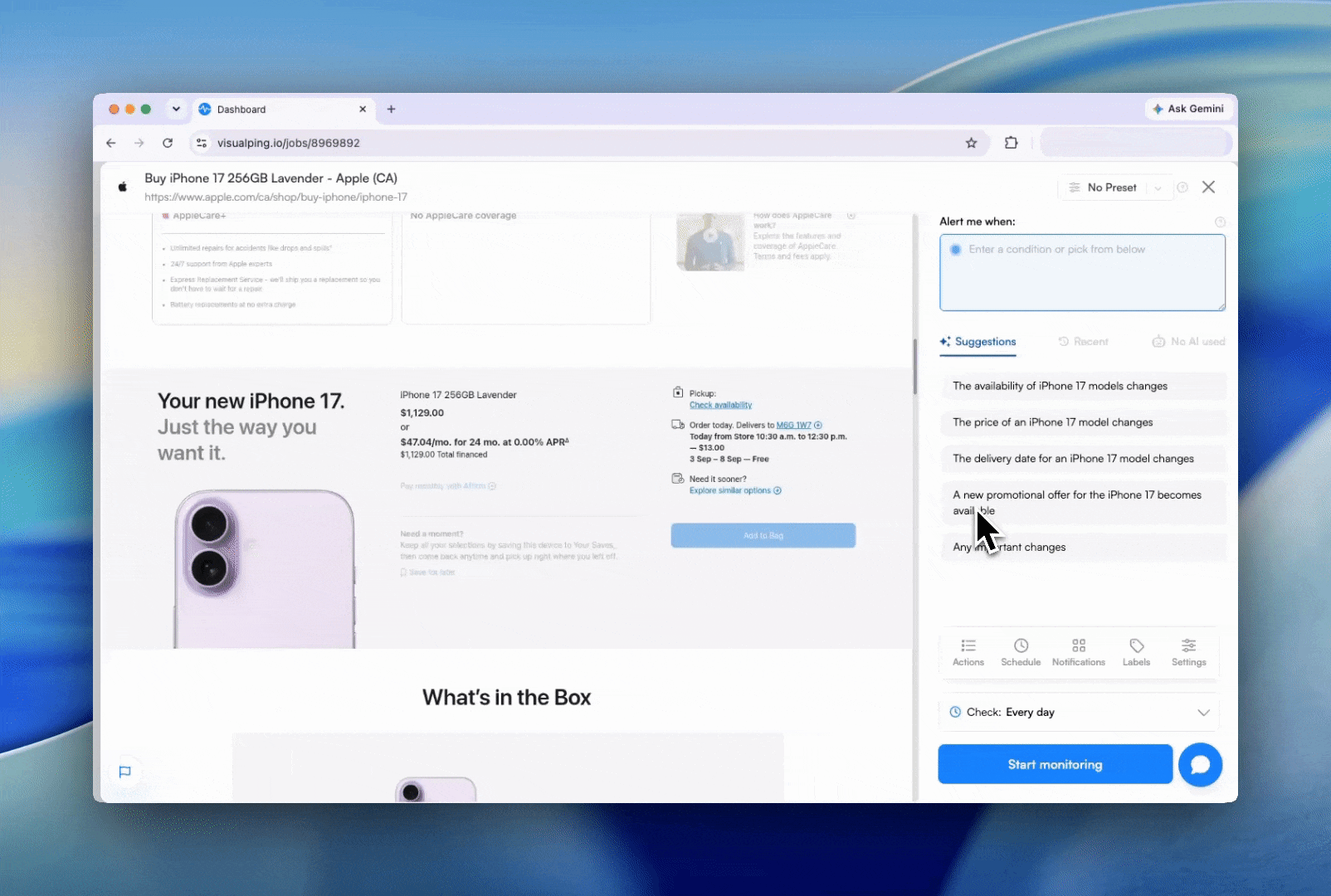Click the Add to Bag button
Screen dimensions: 1331x896
(763, 536)
